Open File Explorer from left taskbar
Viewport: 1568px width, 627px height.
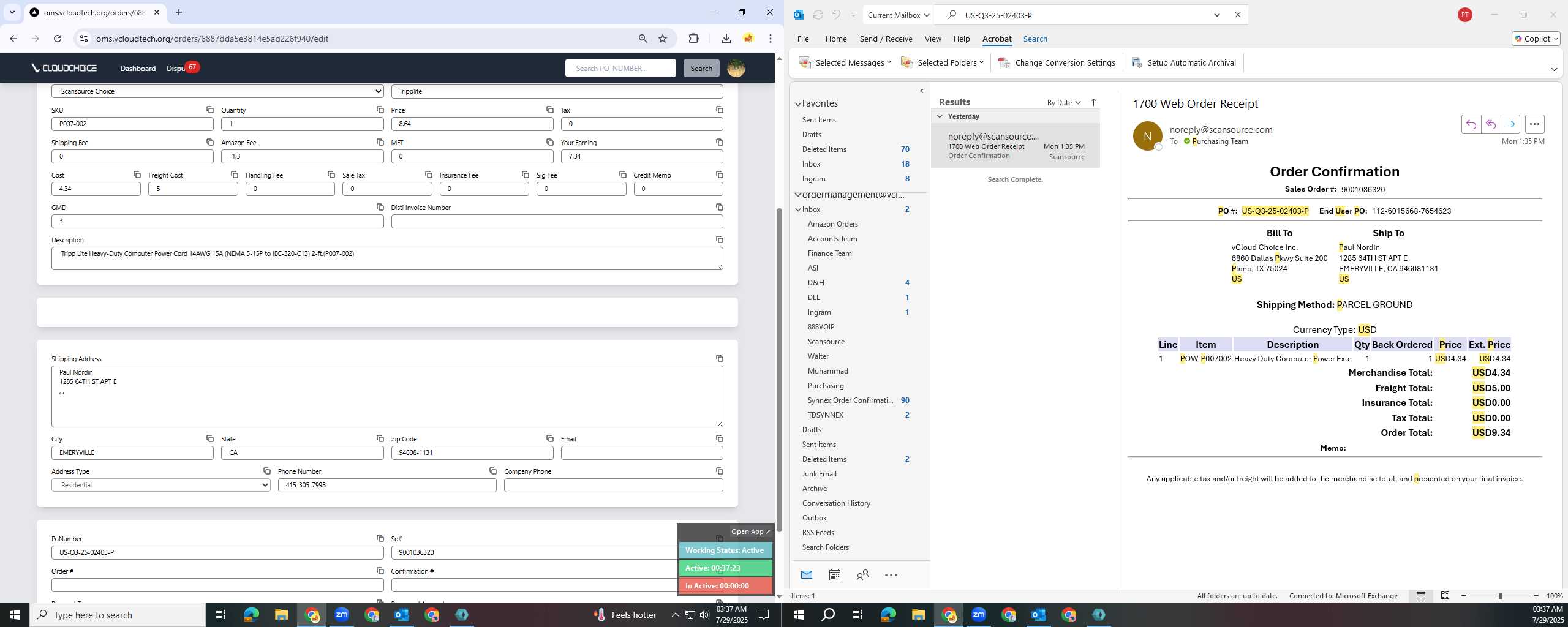point(281,615)
